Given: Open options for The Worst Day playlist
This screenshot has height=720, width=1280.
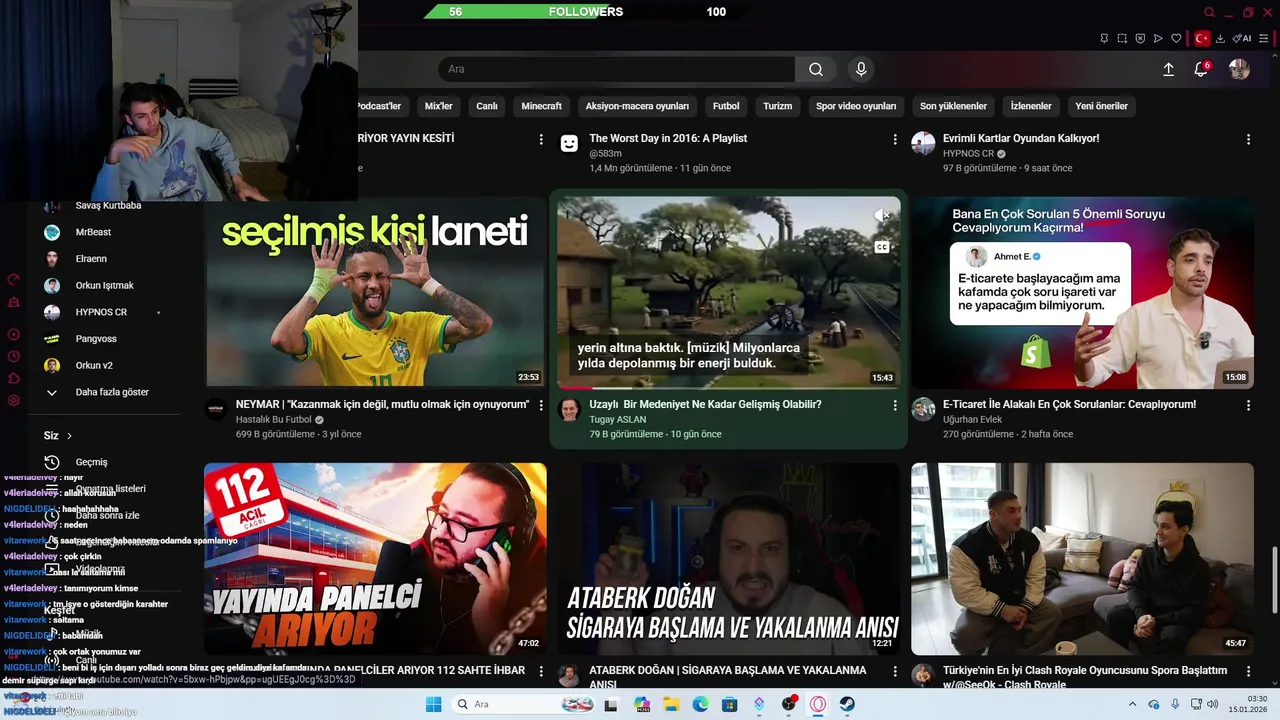Looking at the screenshot, I should (895, 139).
